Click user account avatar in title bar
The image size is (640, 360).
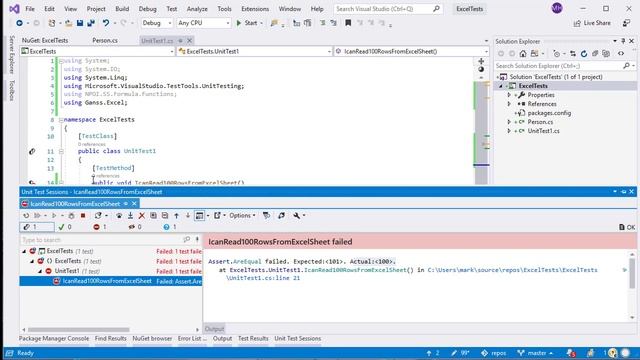[x=557, y=8]
